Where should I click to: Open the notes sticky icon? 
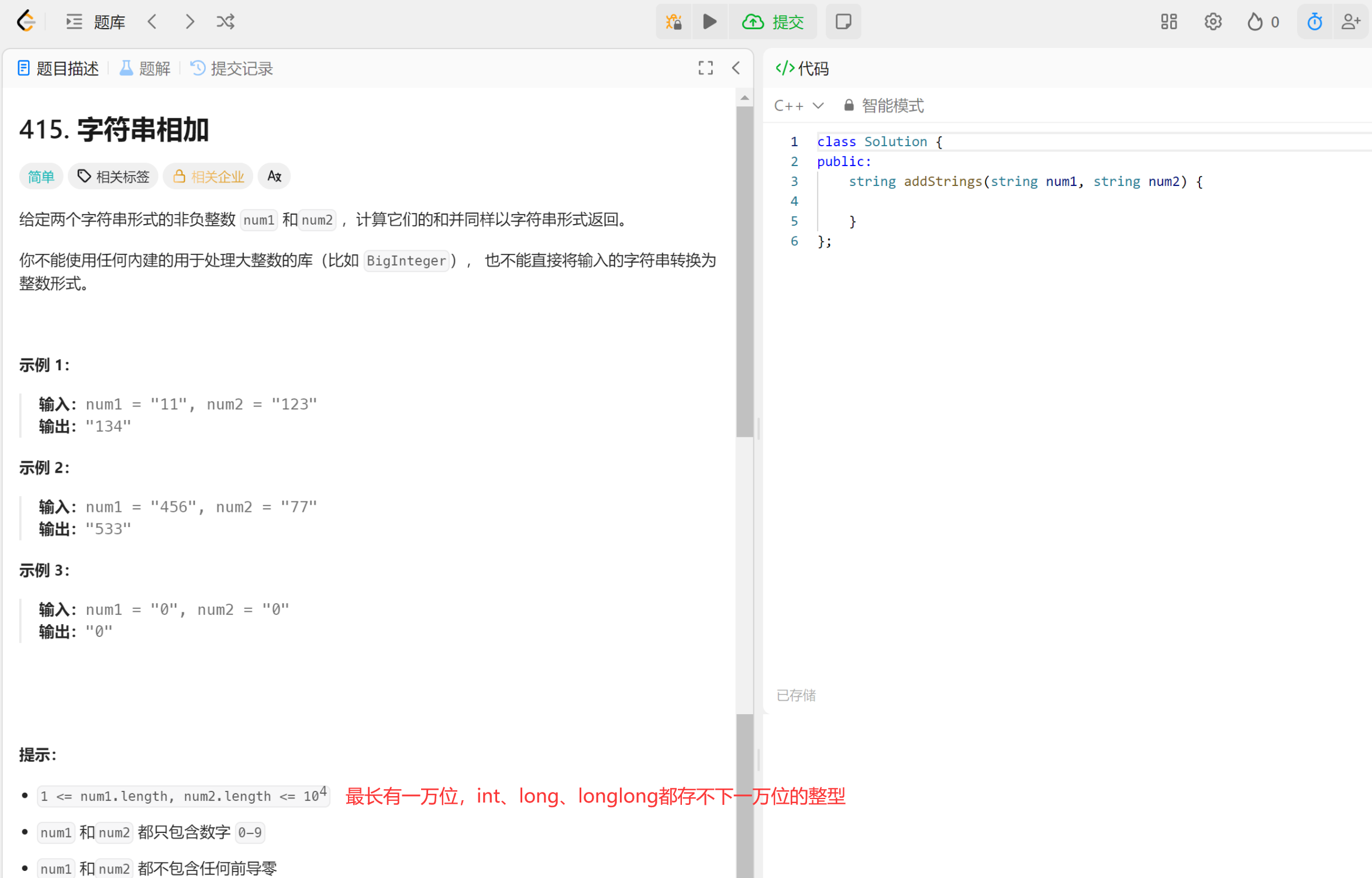[x=843, y=22]
